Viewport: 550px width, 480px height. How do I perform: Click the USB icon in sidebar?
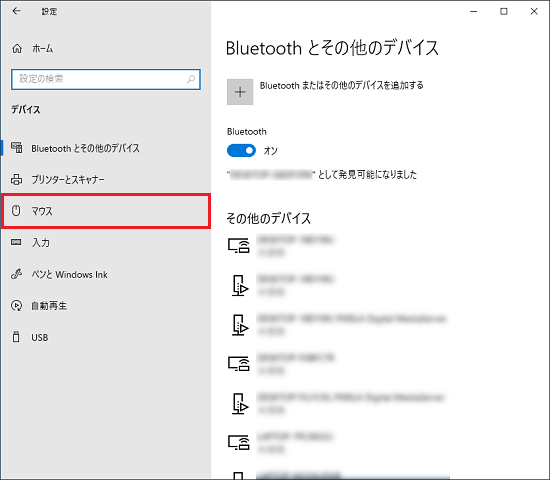click(x=16, y=337)
